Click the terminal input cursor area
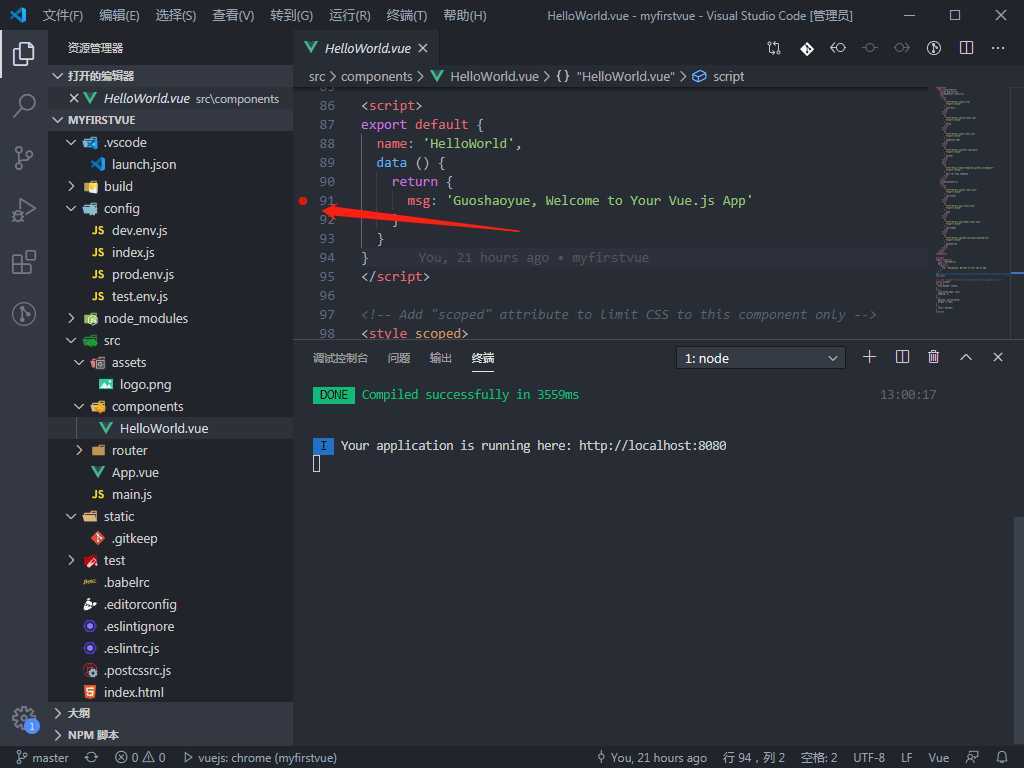1024x768 pixels. [317, 463]
